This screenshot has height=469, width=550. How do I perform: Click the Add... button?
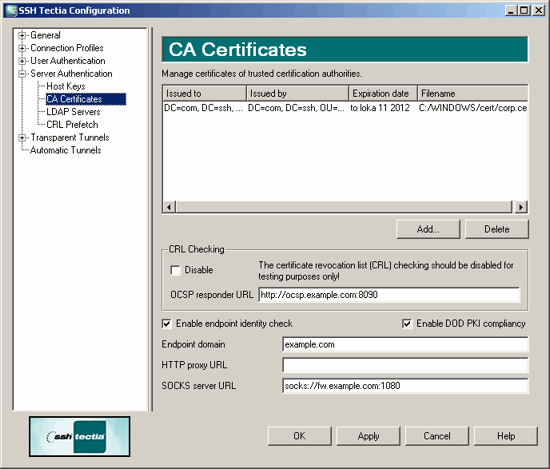tap(428, 229)
